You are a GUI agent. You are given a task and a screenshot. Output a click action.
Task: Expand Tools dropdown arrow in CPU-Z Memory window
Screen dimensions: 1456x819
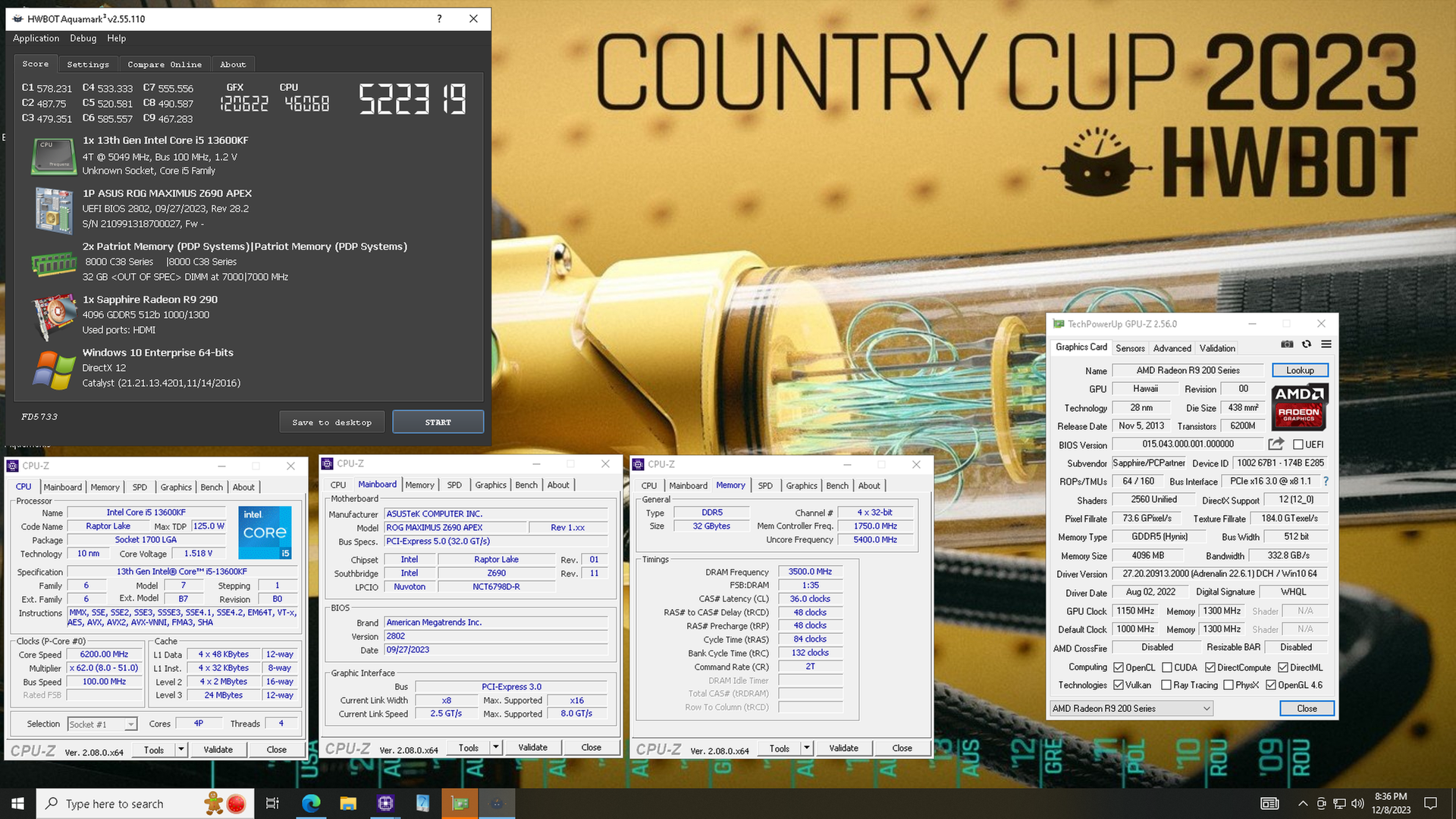pyautogui.click(x=807, y=748)
